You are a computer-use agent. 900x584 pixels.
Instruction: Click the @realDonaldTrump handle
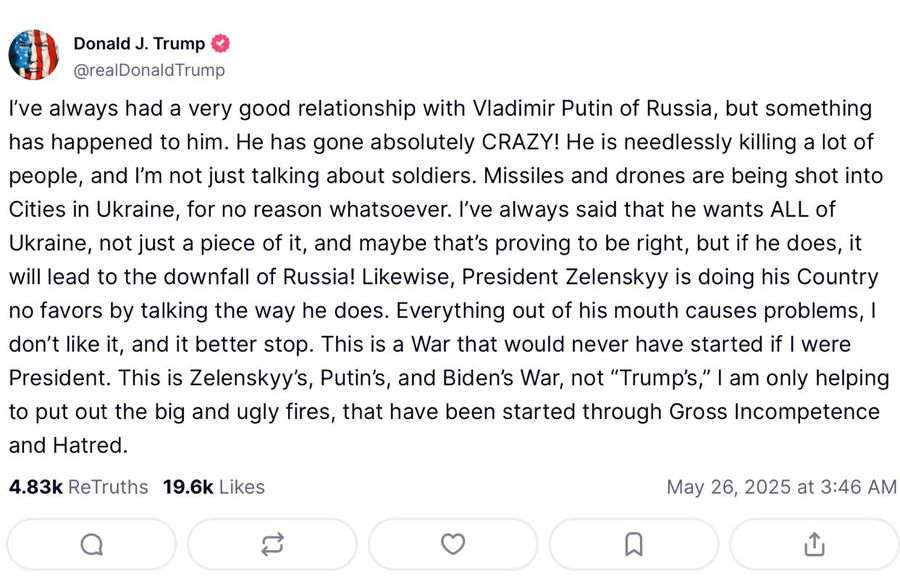[149, 70]
